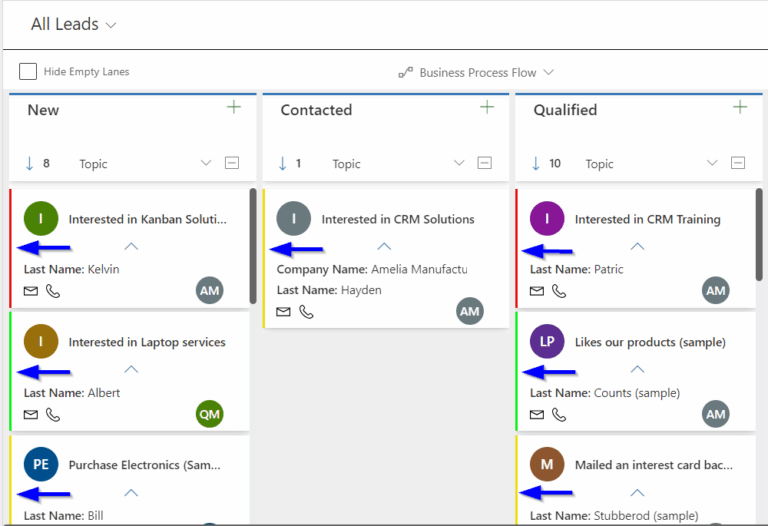Open lead Interested in CRM Training

tap(648, 219)
